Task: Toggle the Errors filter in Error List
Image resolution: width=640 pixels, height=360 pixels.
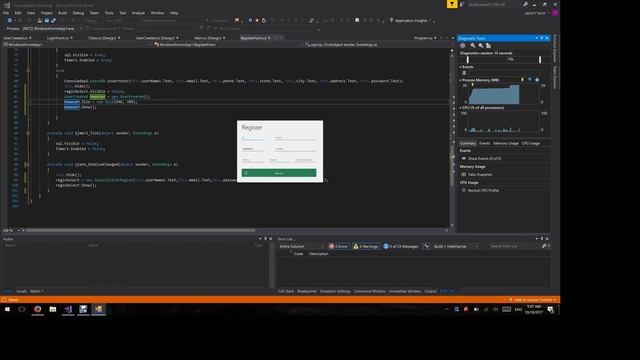Action: (x=339, y=246)
